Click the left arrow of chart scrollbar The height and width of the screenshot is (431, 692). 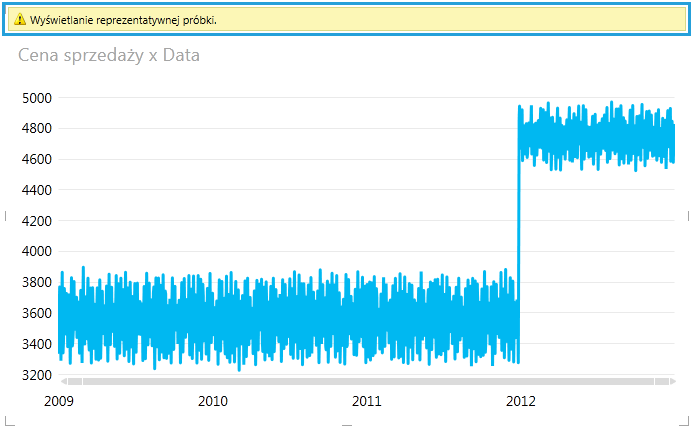[x=65, y=381]
